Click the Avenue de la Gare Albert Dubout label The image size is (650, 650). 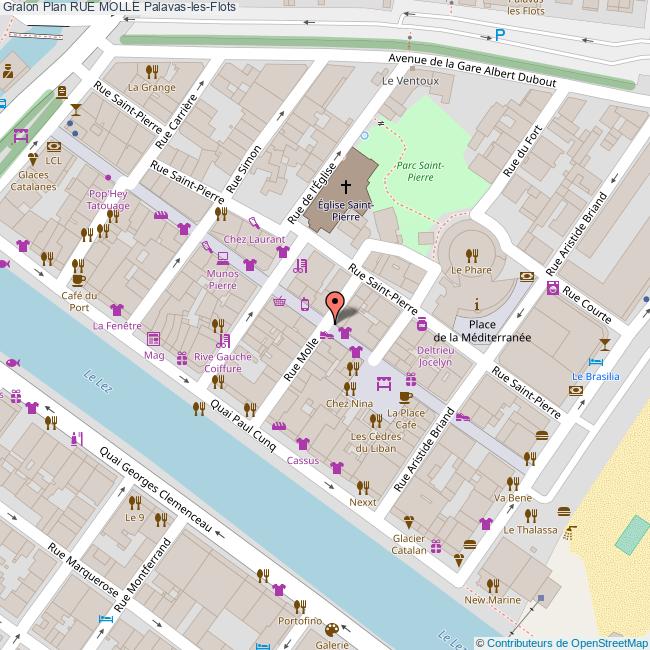pos(472,73)
